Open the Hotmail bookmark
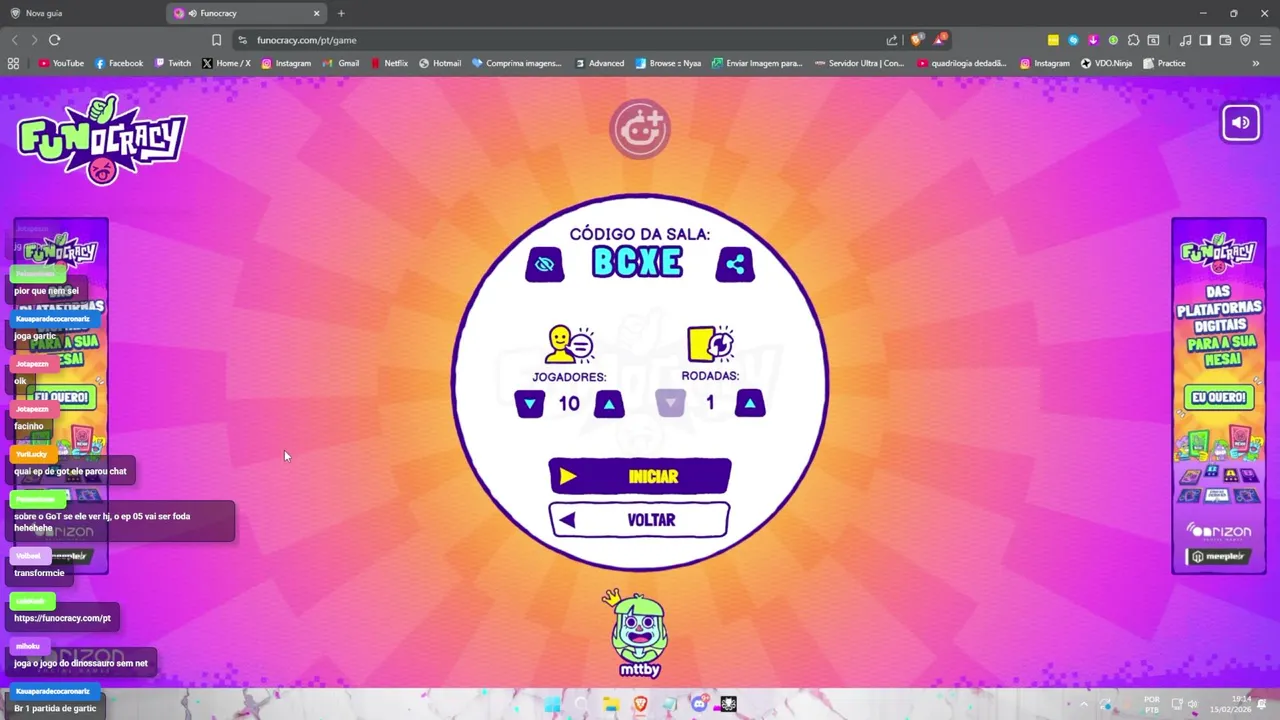Screen dimensions: 1280x720 [x=440, y=63]
